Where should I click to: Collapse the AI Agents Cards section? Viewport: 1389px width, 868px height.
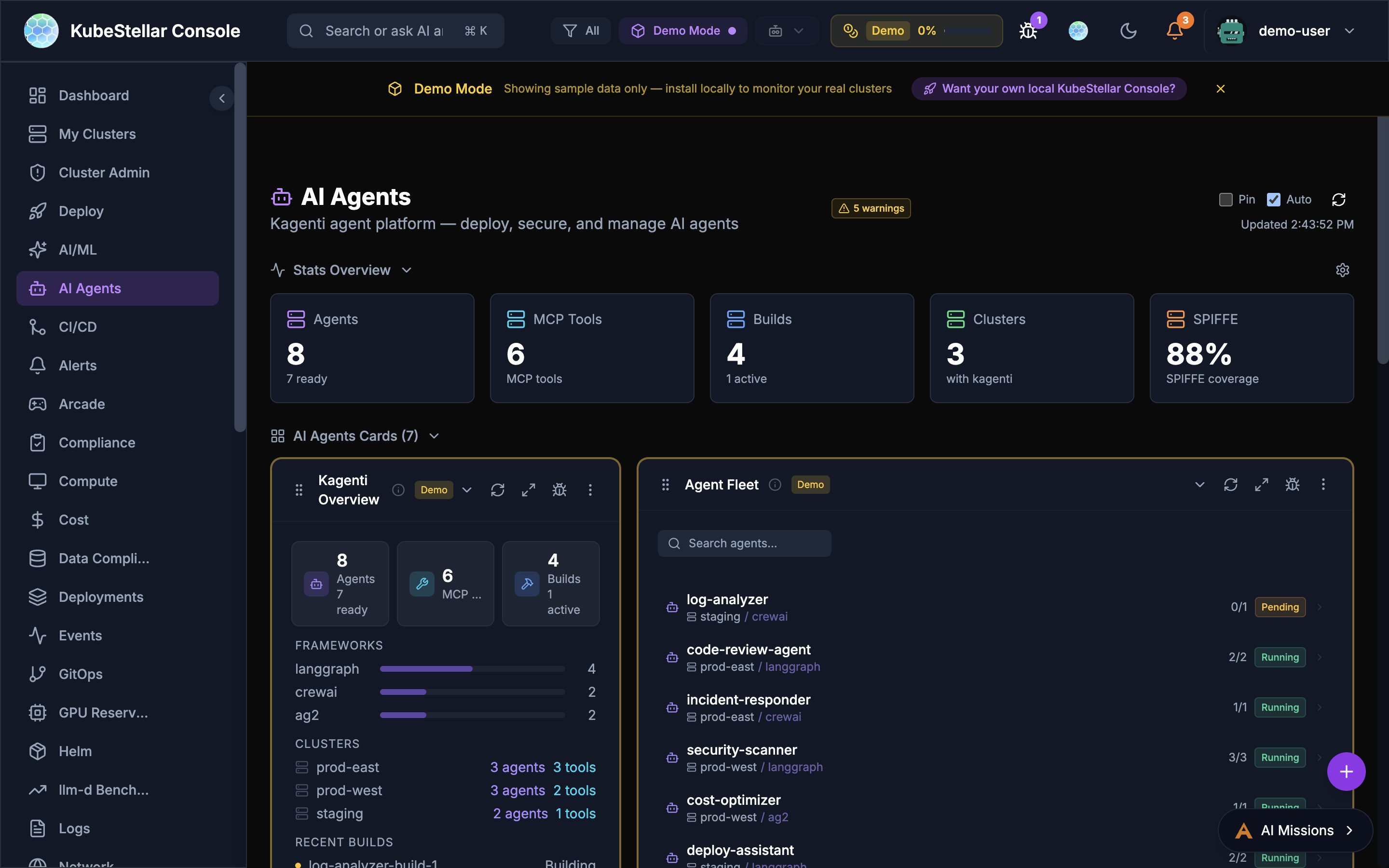(434, 436)
